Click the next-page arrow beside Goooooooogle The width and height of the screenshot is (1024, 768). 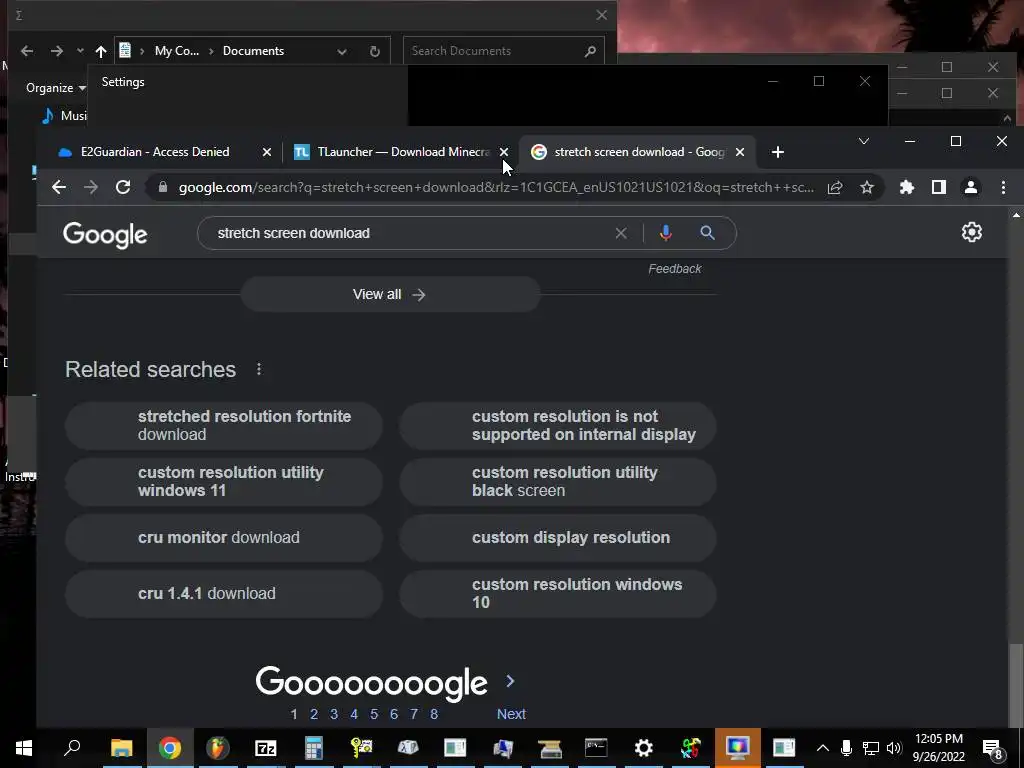510,681
